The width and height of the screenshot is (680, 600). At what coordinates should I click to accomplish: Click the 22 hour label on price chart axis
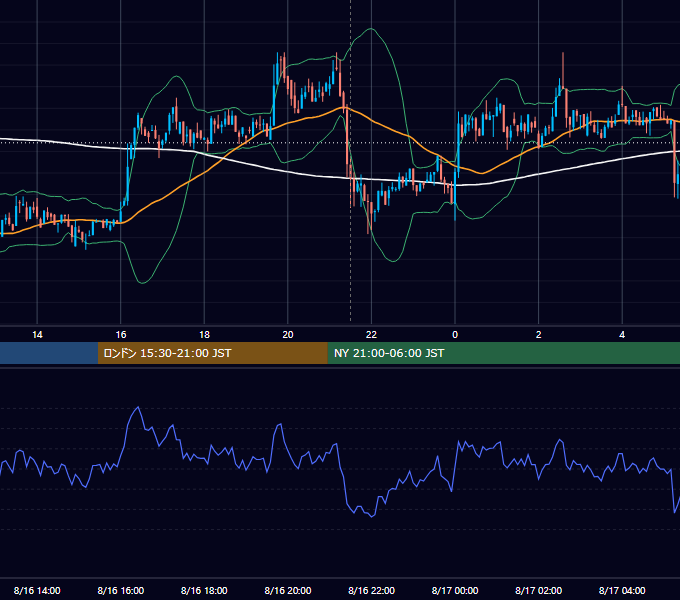371,335
